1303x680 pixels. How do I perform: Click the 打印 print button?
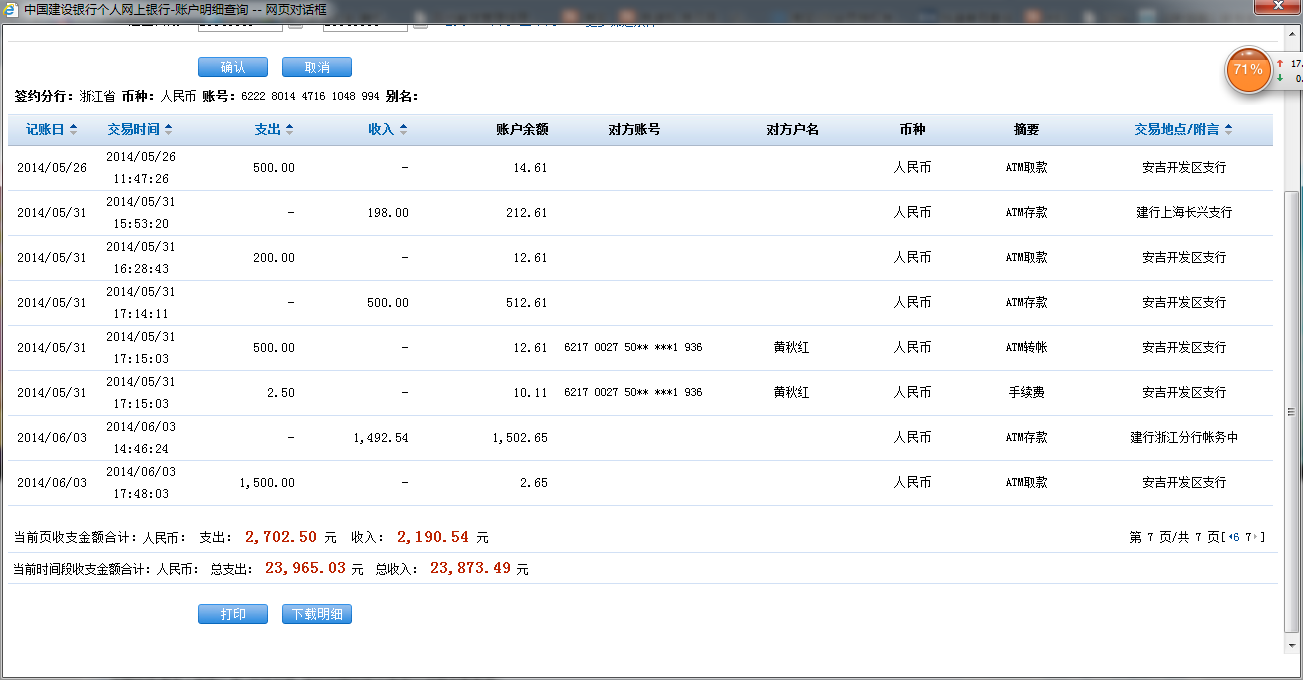[232, 614]
